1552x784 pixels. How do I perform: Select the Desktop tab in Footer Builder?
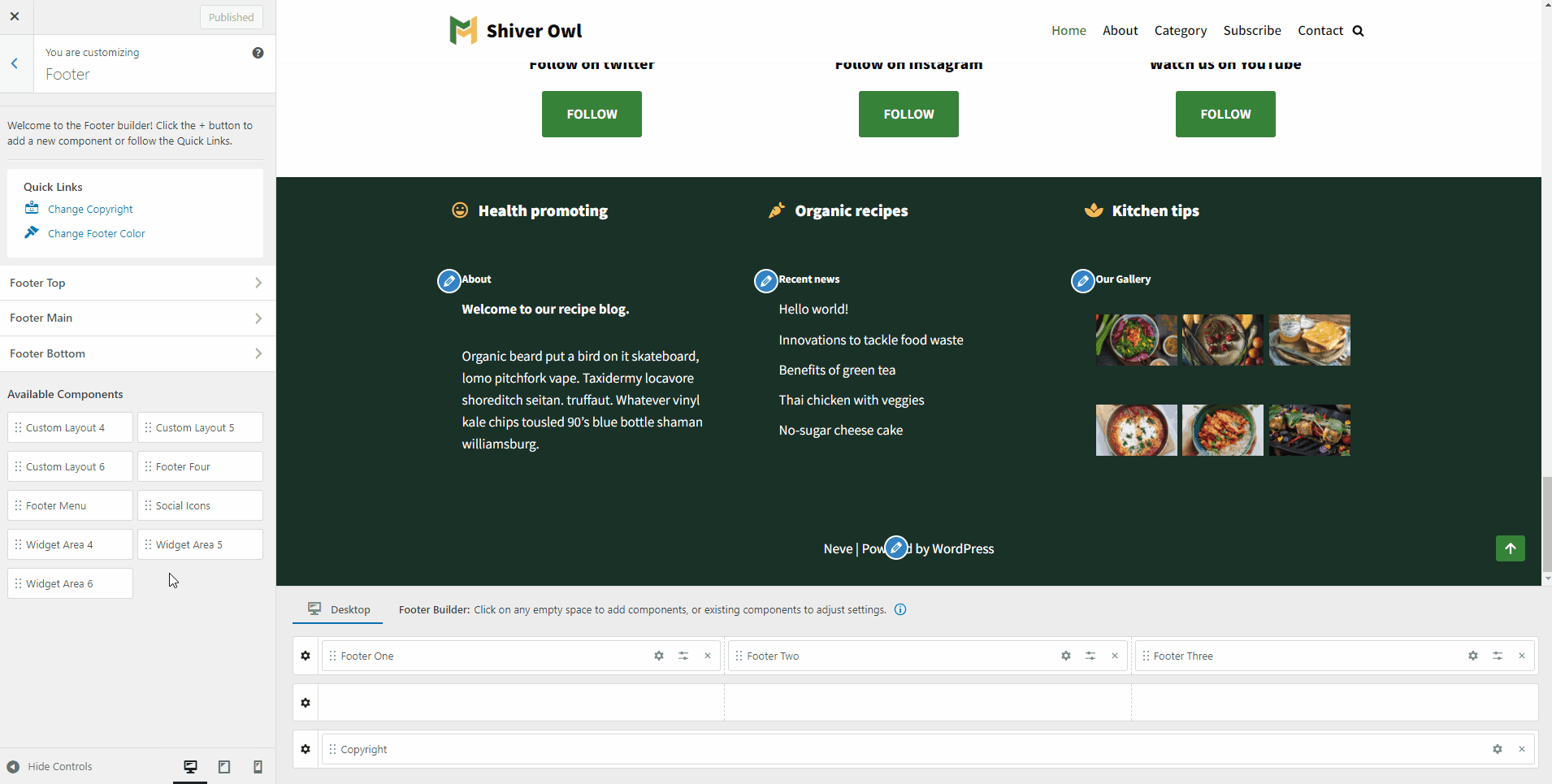pyautogui.click(x=338, y=609)
